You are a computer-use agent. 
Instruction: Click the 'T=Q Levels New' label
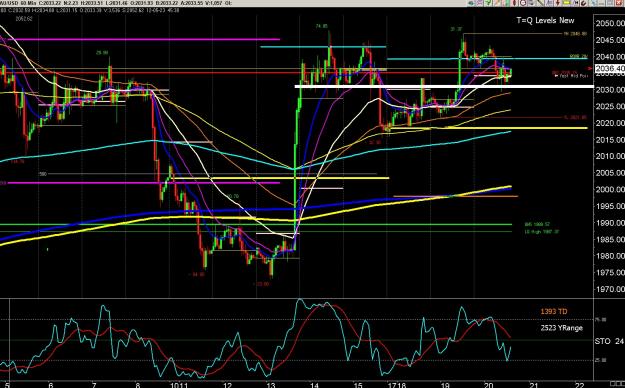coord(545,20)
